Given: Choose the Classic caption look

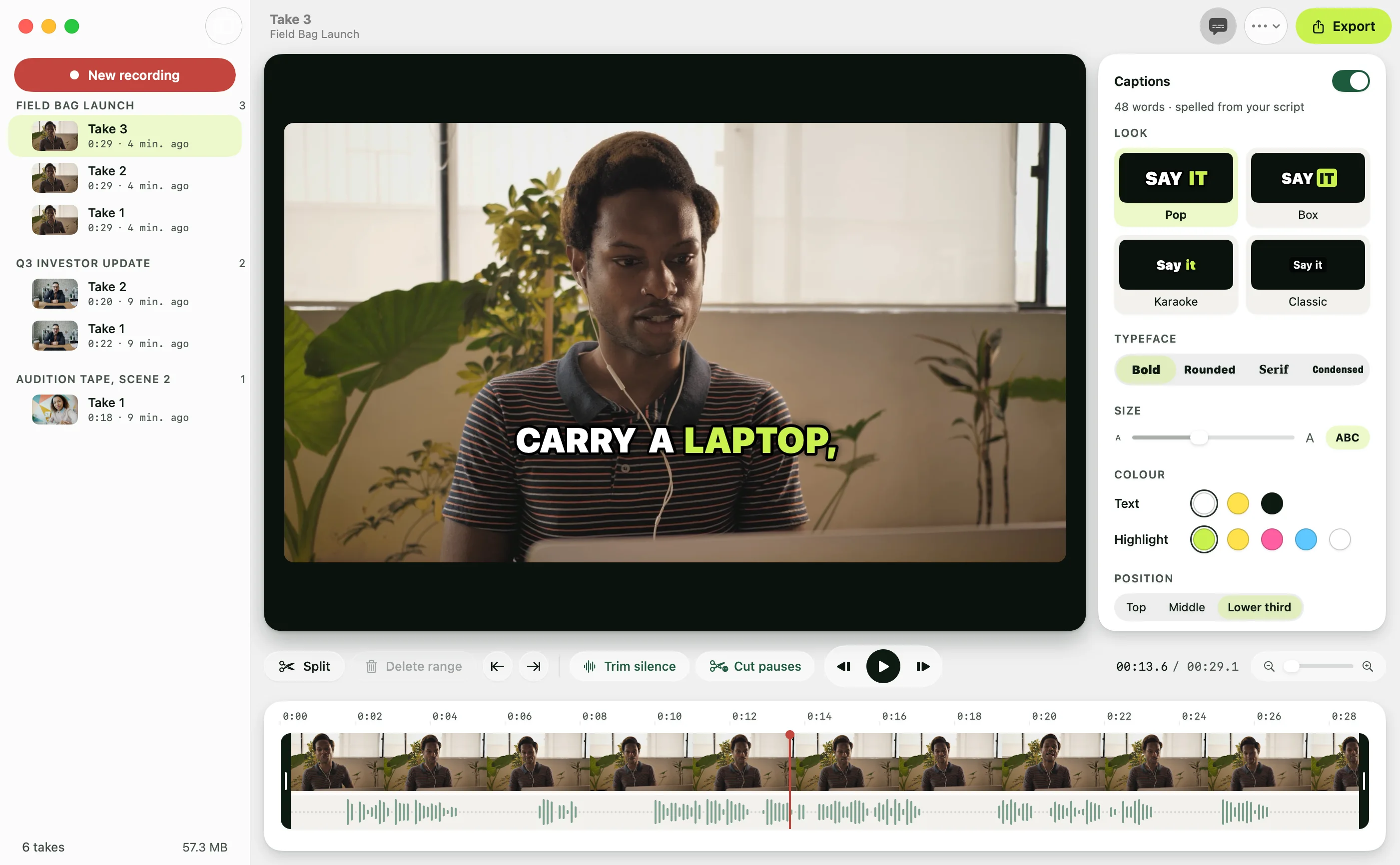Looking at the screenshot, I should coord(1307,275).
